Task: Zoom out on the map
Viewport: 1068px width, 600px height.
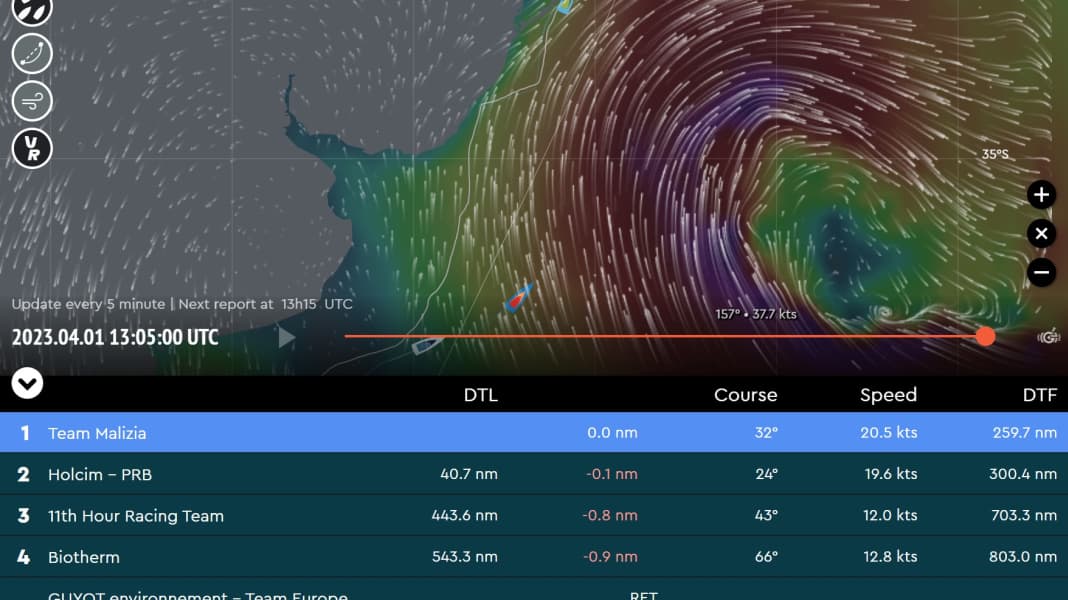Action: pyautogui.click(x=1041, y=271)
